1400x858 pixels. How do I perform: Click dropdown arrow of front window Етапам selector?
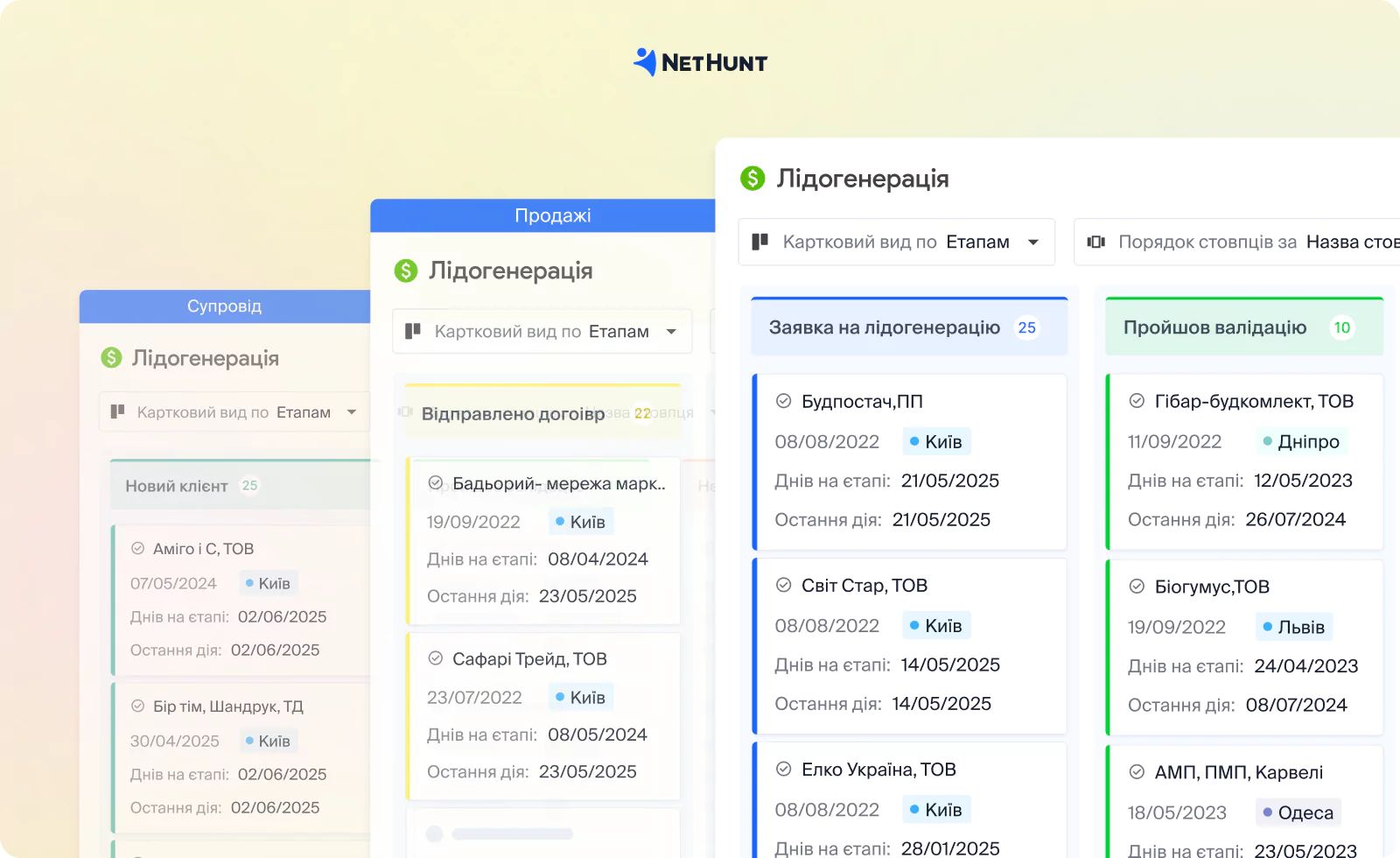coord(1033,242)
